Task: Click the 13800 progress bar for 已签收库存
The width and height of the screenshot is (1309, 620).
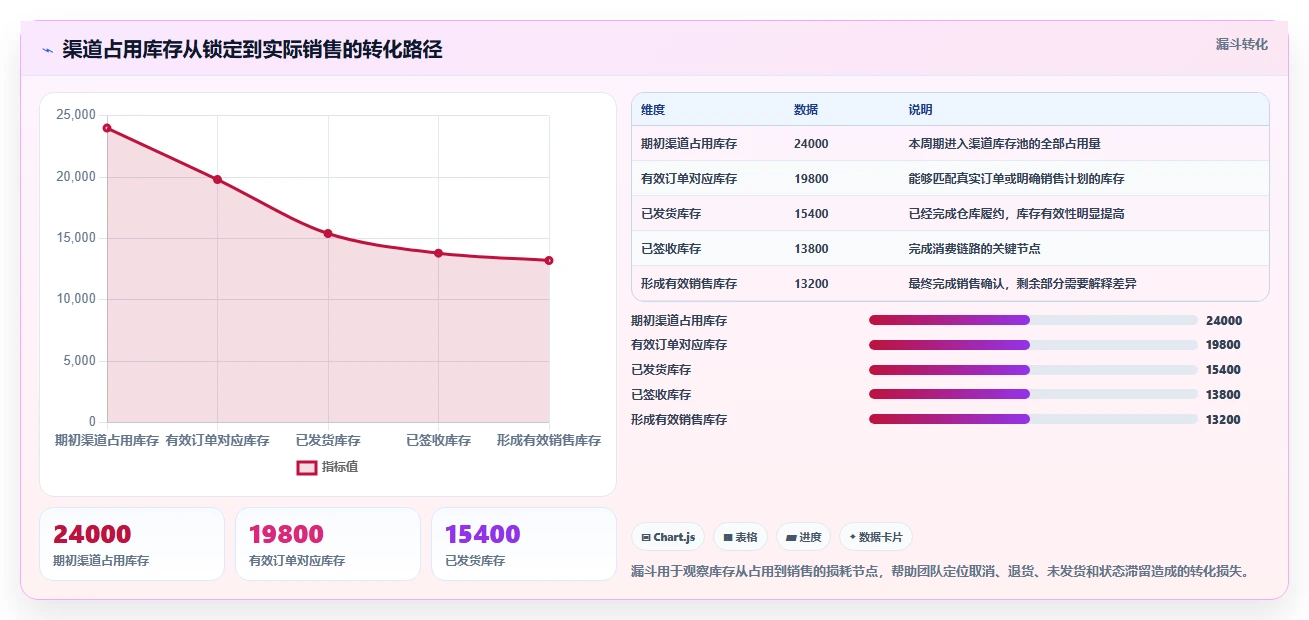Action: click(1033, 395)
